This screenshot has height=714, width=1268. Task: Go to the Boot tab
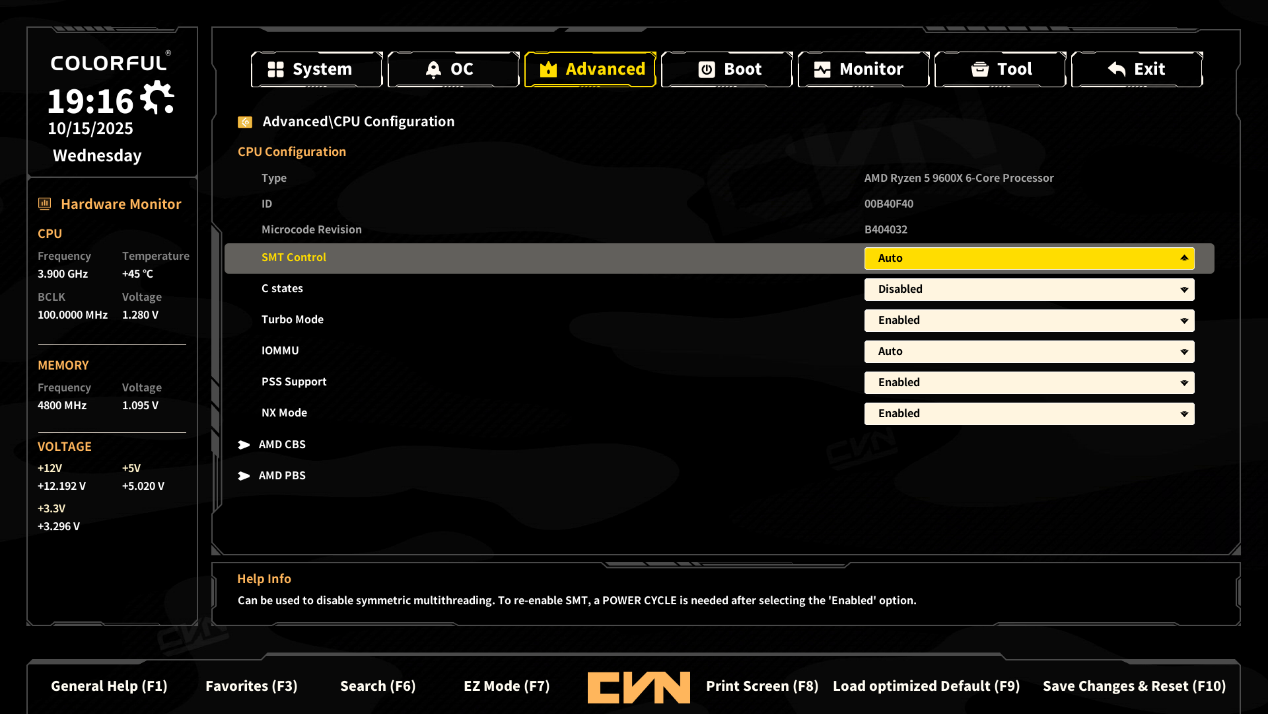(x=727, y=69)
